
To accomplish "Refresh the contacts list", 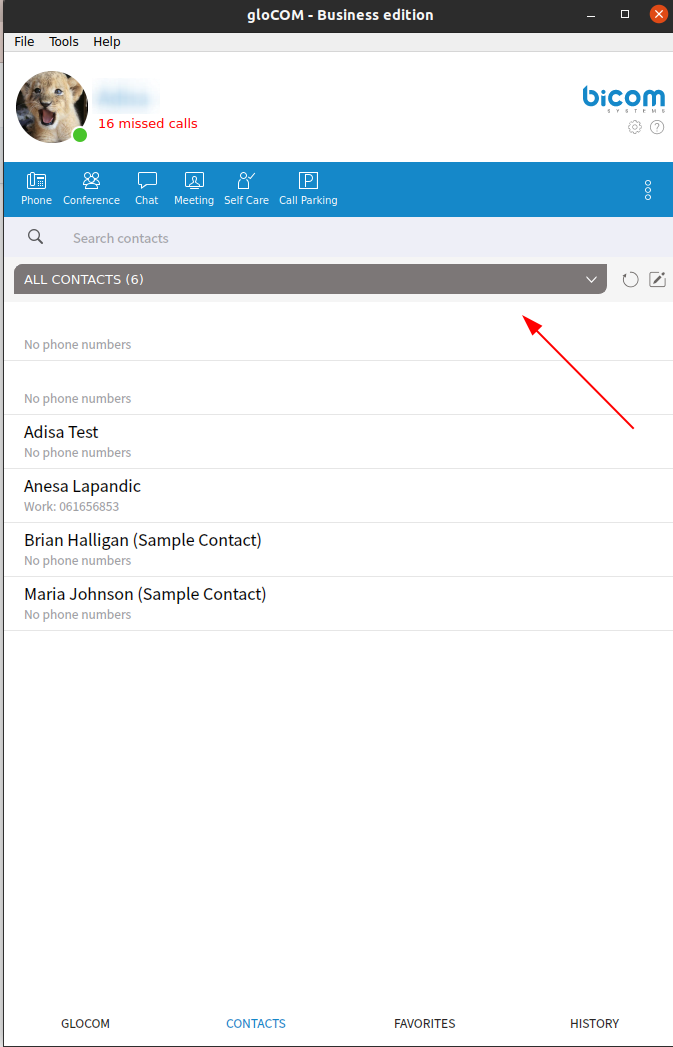I will coord(630,280).
